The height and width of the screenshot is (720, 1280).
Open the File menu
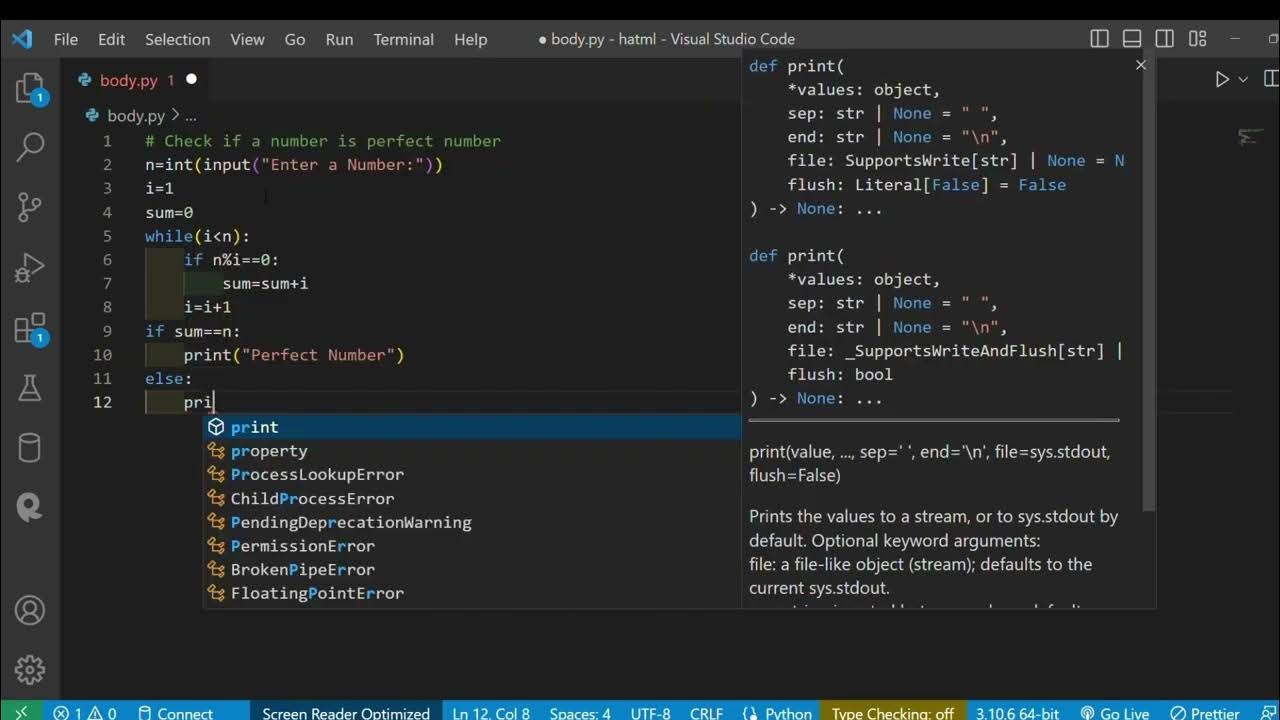[66, 39]
